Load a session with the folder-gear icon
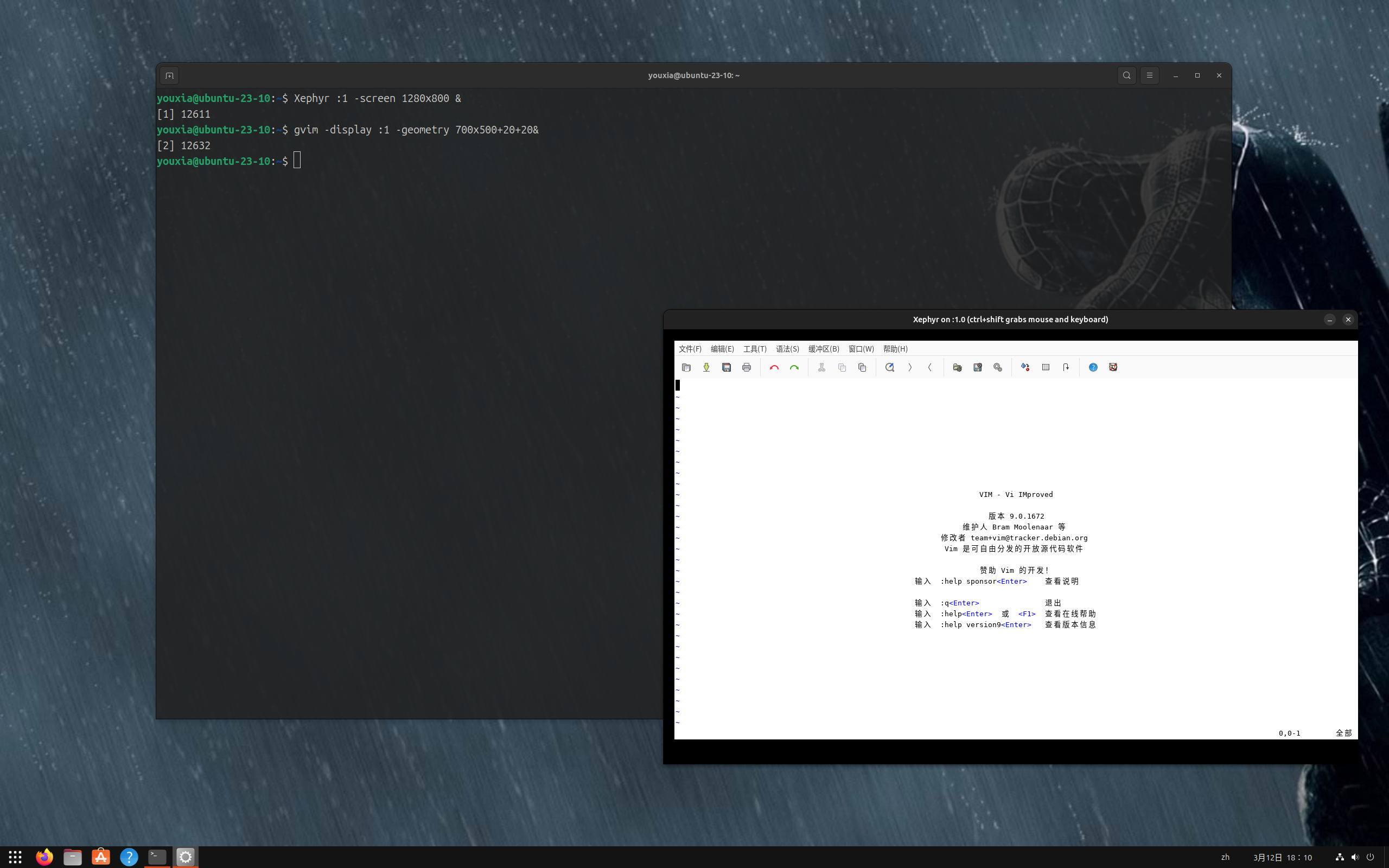Image resolution: width=1389 pixels, height=868 pixels. coord(957,367)
